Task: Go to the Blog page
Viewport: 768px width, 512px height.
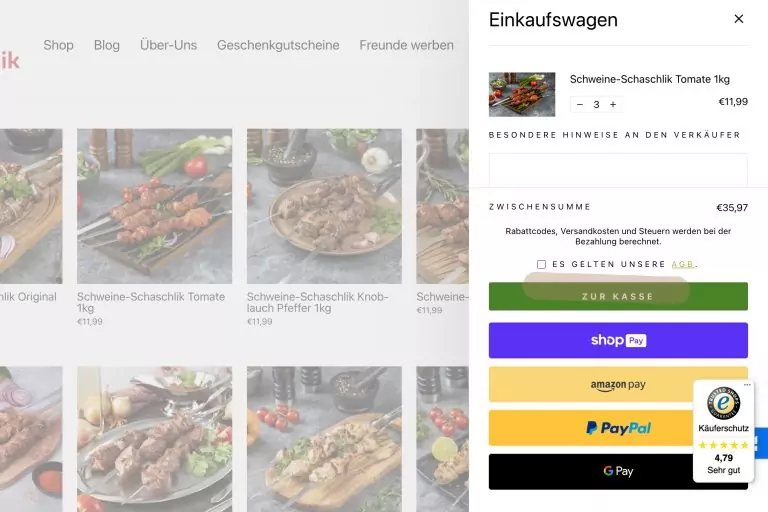Action: click(x=107, y=45)
